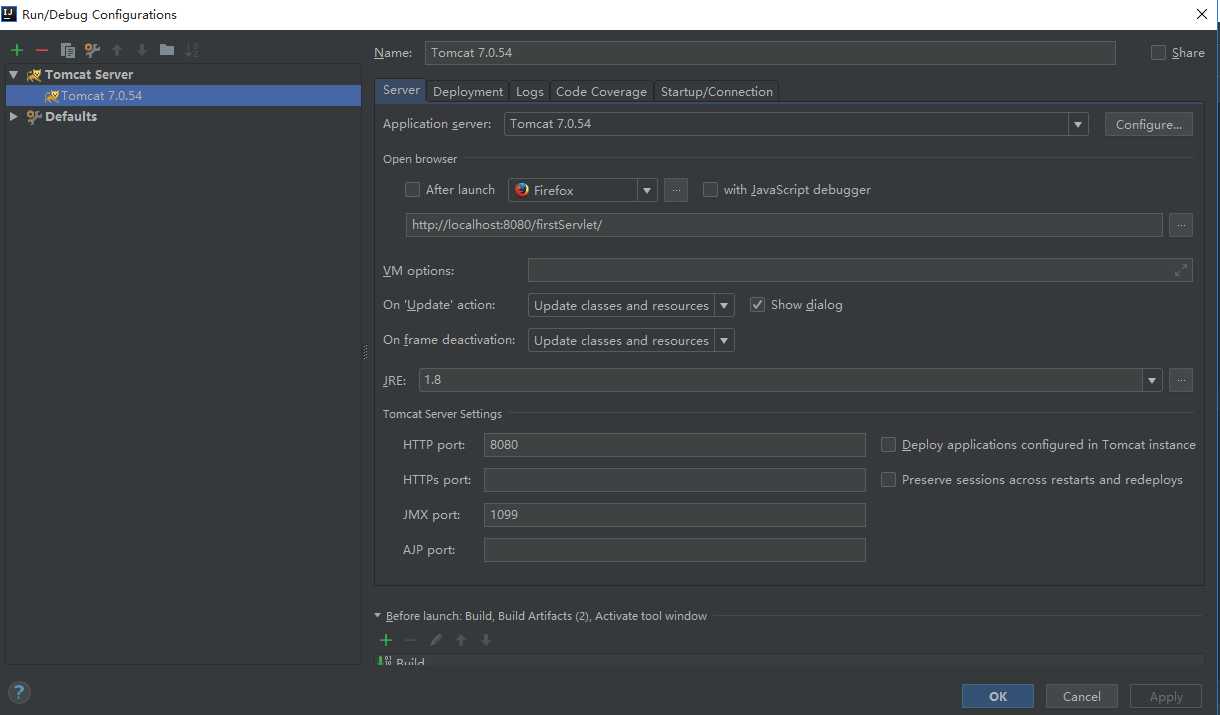Move configuration up in the list

click(117, 50)
